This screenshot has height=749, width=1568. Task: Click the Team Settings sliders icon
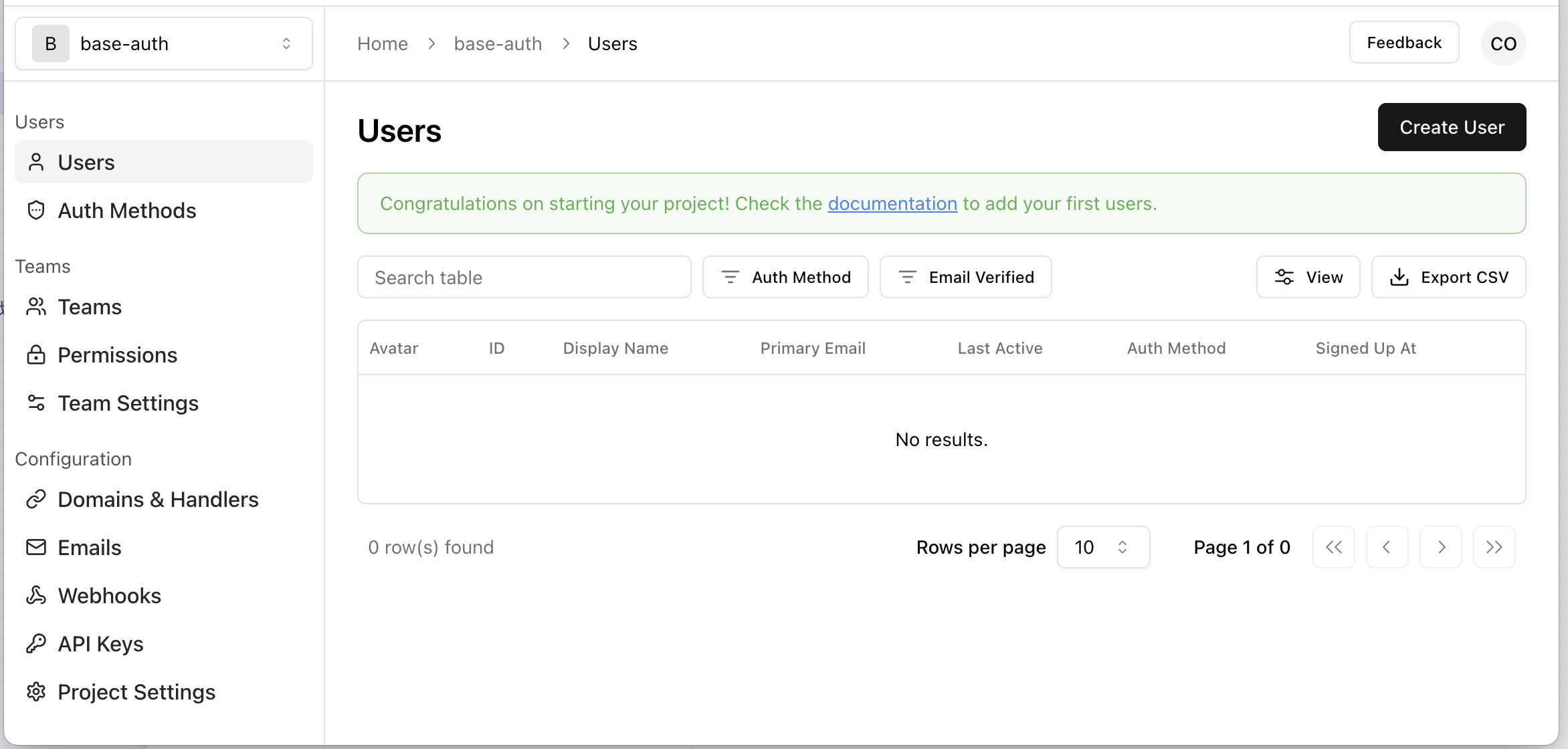36,403
